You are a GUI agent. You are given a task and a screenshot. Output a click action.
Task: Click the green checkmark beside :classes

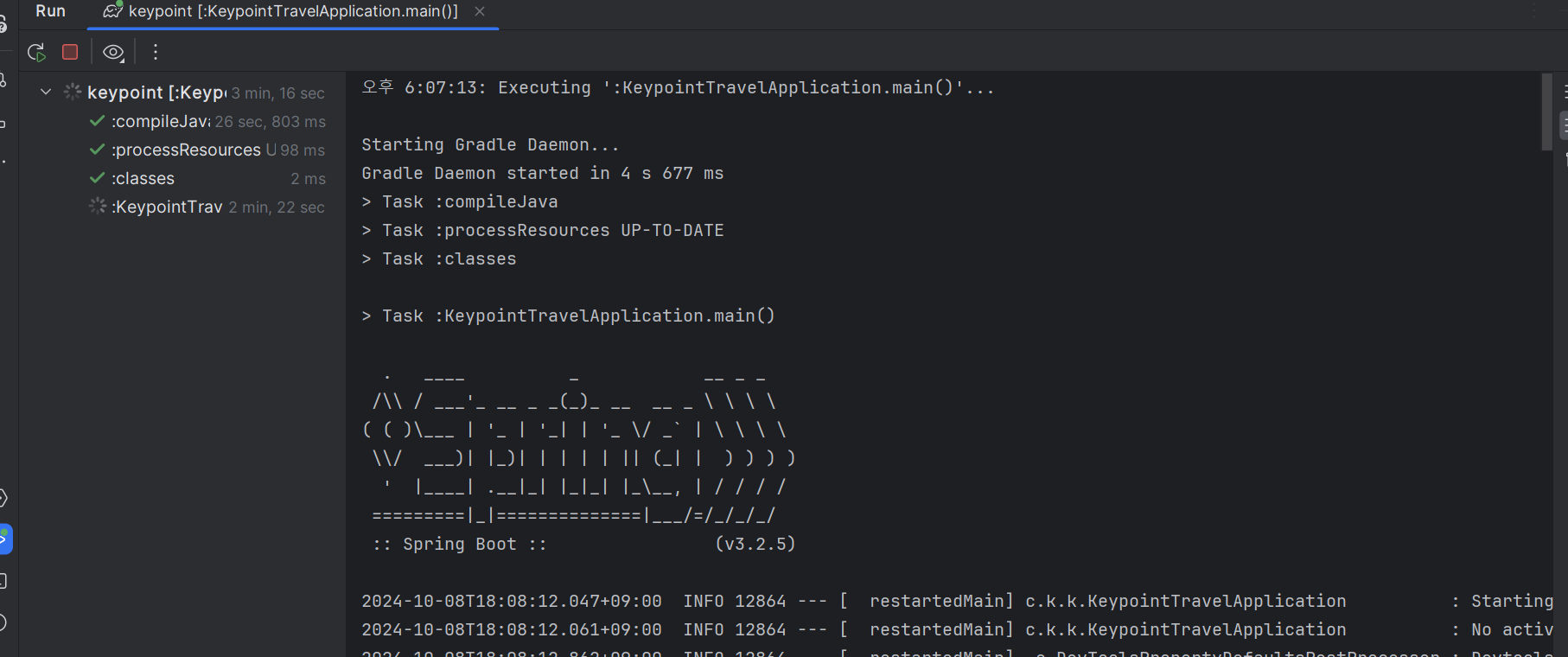pos(98,178)
